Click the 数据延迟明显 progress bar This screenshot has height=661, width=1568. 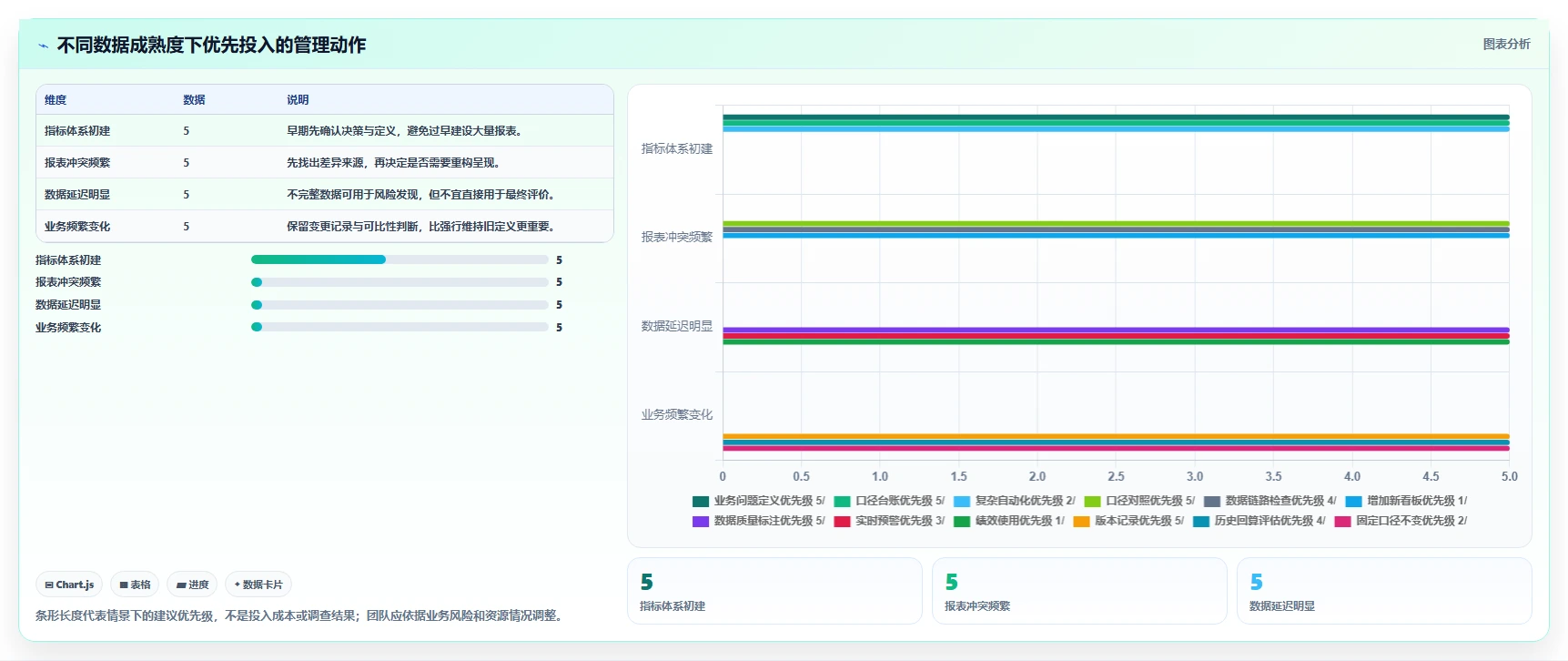400,305
